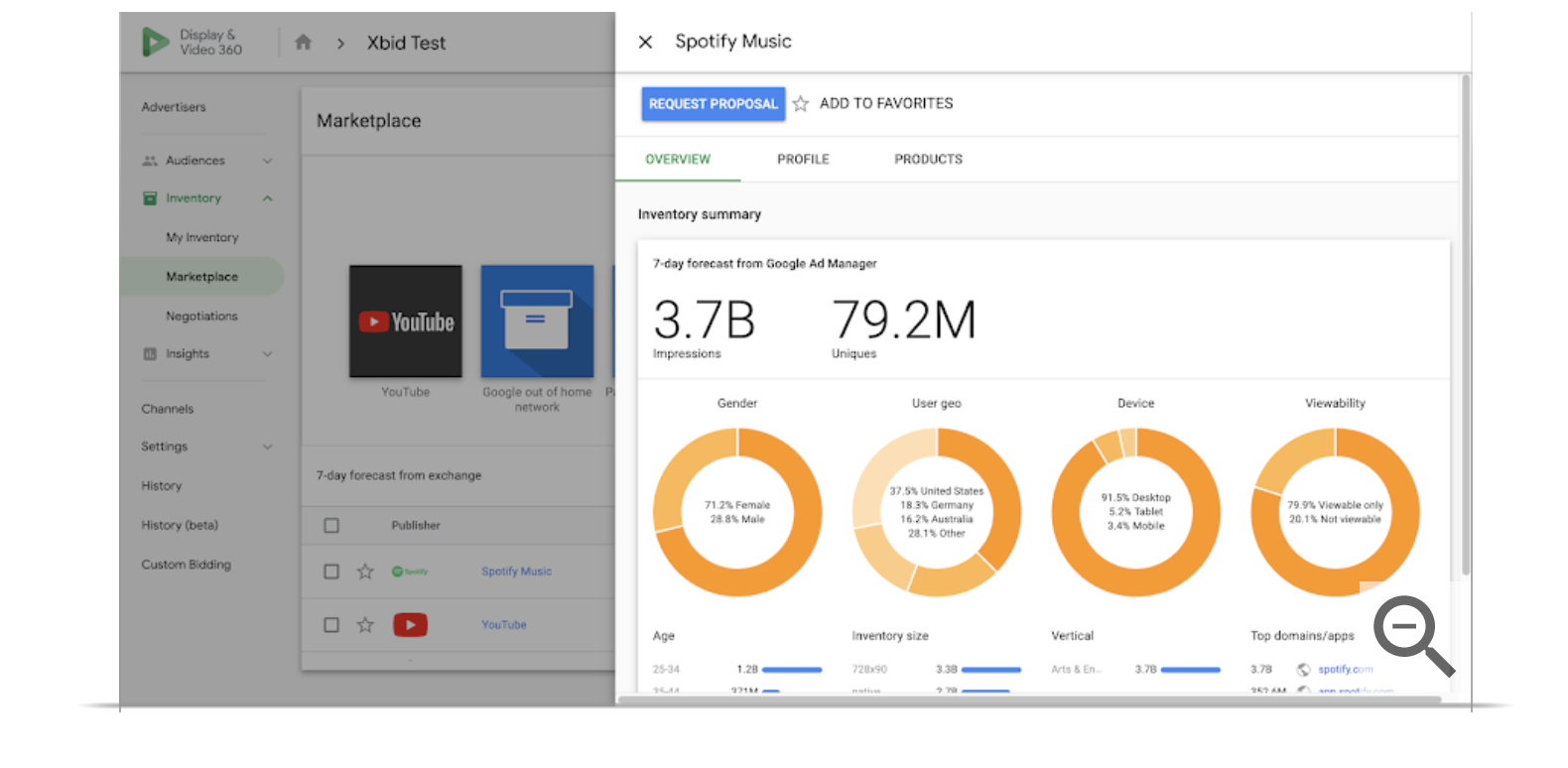
Task: Toggle the select-all Publisher header checkbox
Action: tap(331, 526)
